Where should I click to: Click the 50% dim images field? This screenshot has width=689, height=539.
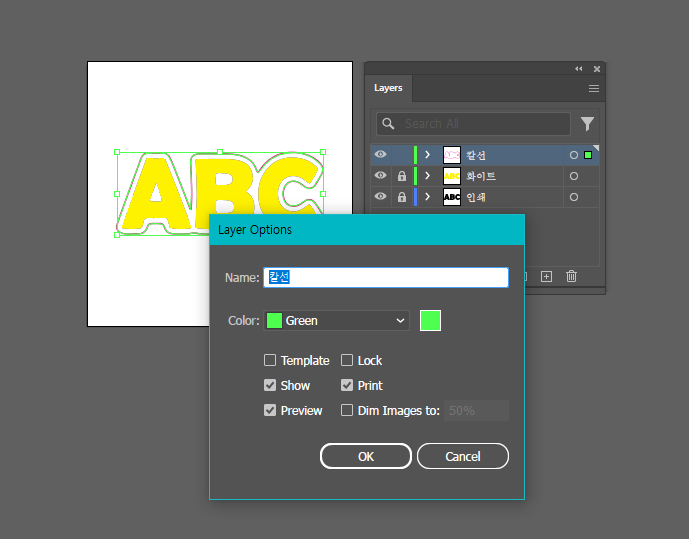[476, 410]
